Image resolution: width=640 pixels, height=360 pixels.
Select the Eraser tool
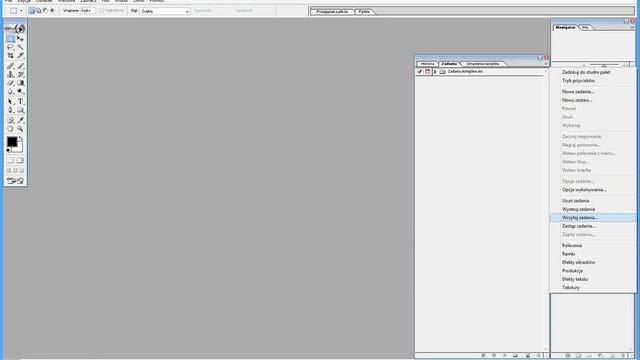[11, 83]
